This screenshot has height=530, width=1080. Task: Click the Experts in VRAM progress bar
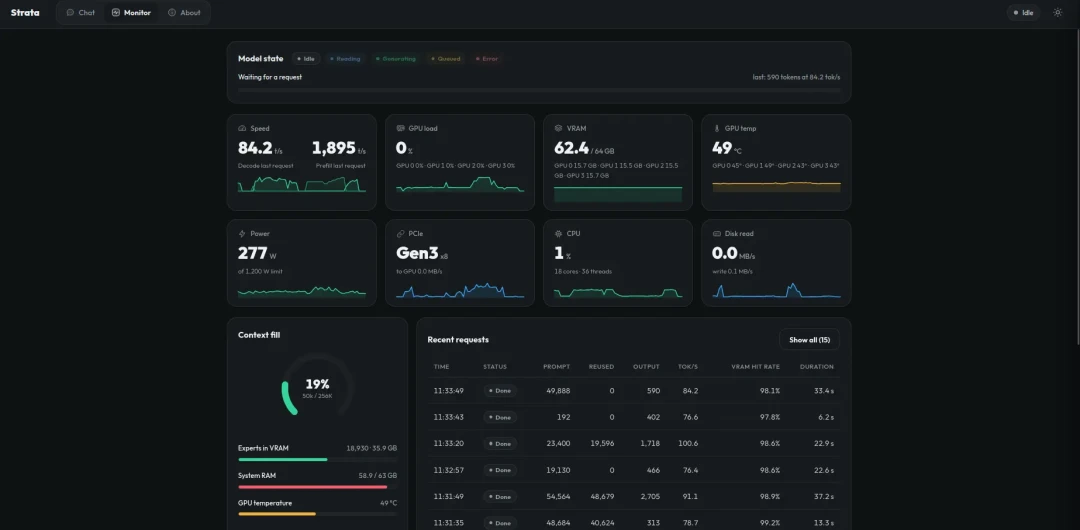pos(318,459)
